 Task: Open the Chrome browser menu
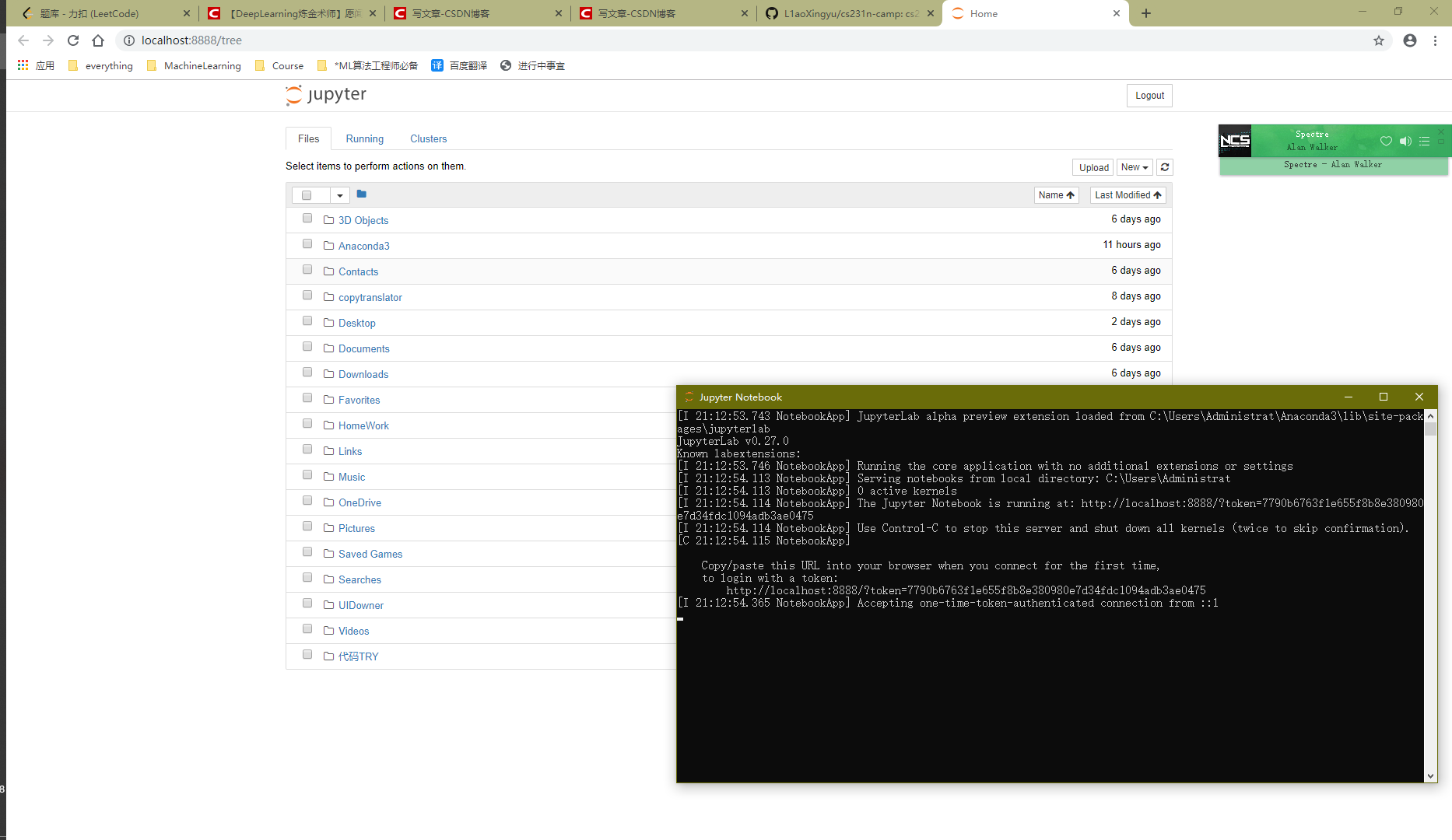(1436, 40)
